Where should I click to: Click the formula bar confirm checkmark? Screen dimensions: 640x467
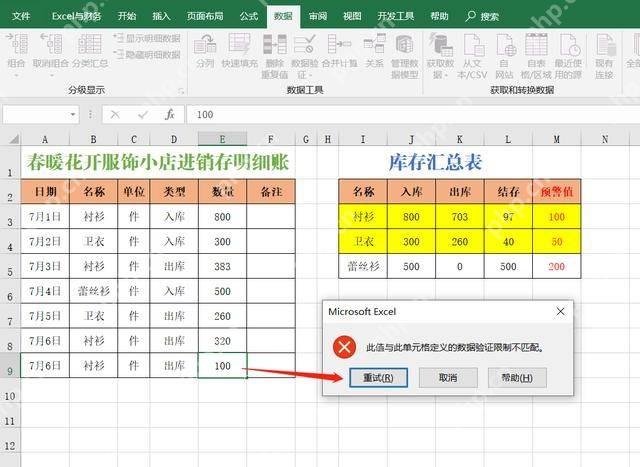(x=142, y=115)
